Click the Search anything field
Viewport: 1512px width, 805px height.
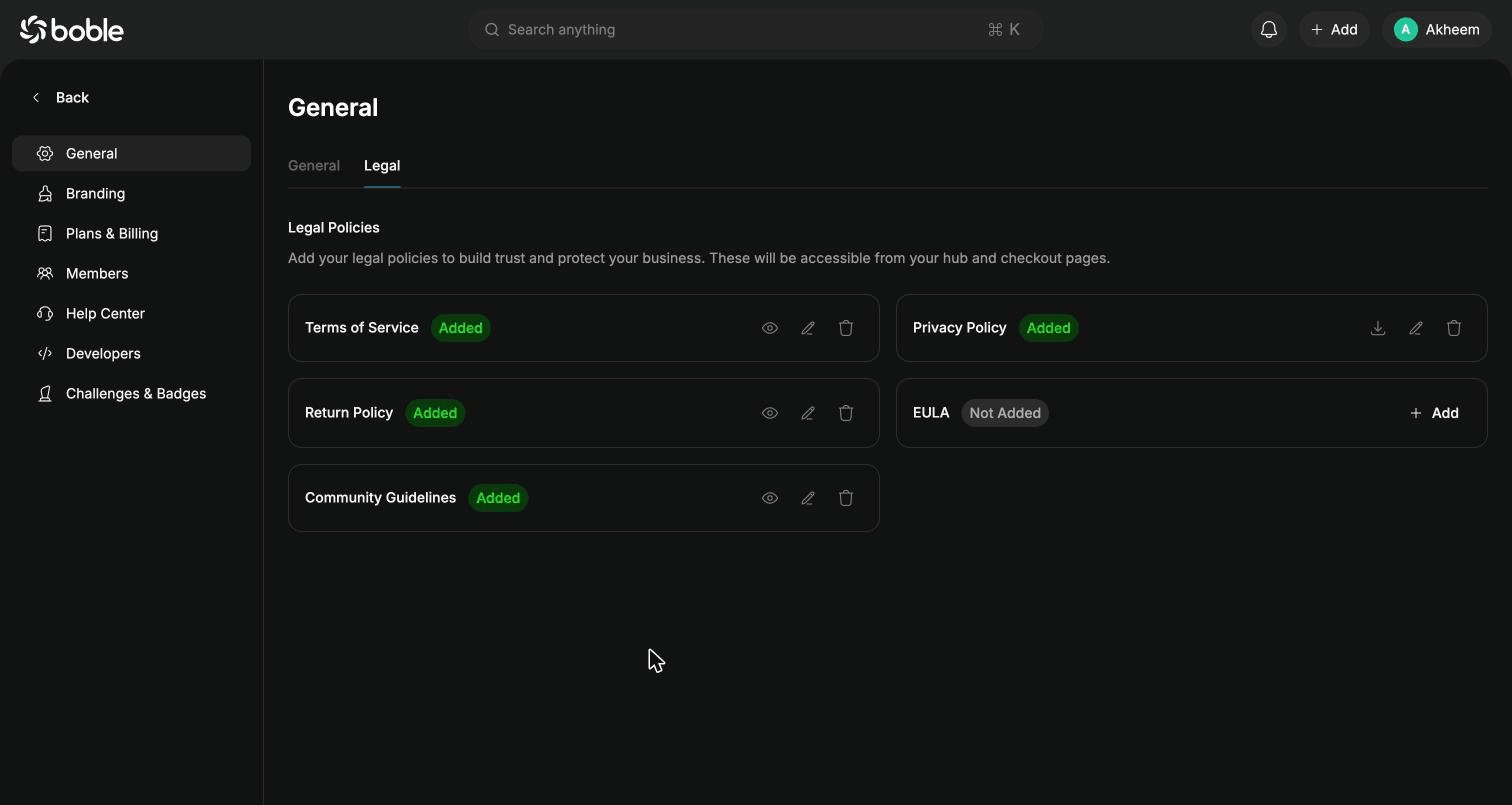[x=756, y=30]
